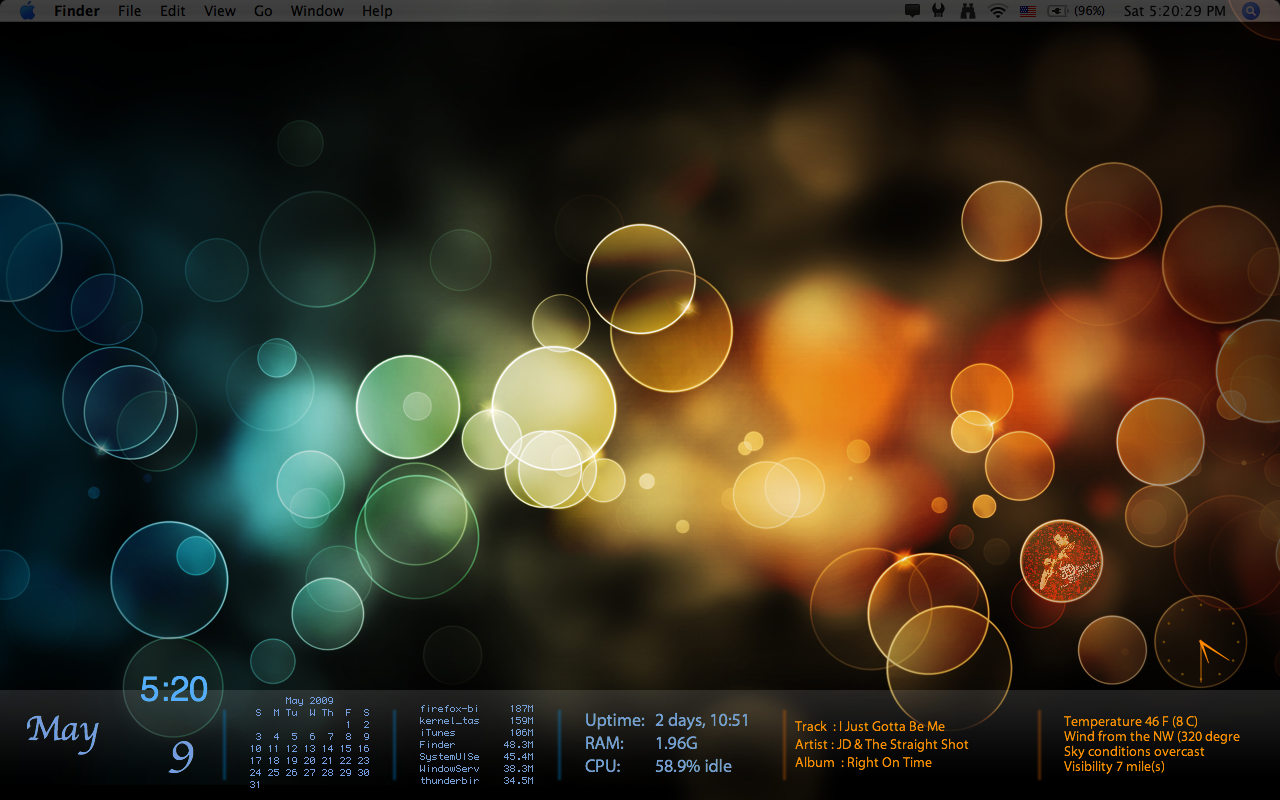This screenshot has height=800, width=1280.
Task: Click the track title I Just Gotta Be Me
Action: [x=891, y=726]
